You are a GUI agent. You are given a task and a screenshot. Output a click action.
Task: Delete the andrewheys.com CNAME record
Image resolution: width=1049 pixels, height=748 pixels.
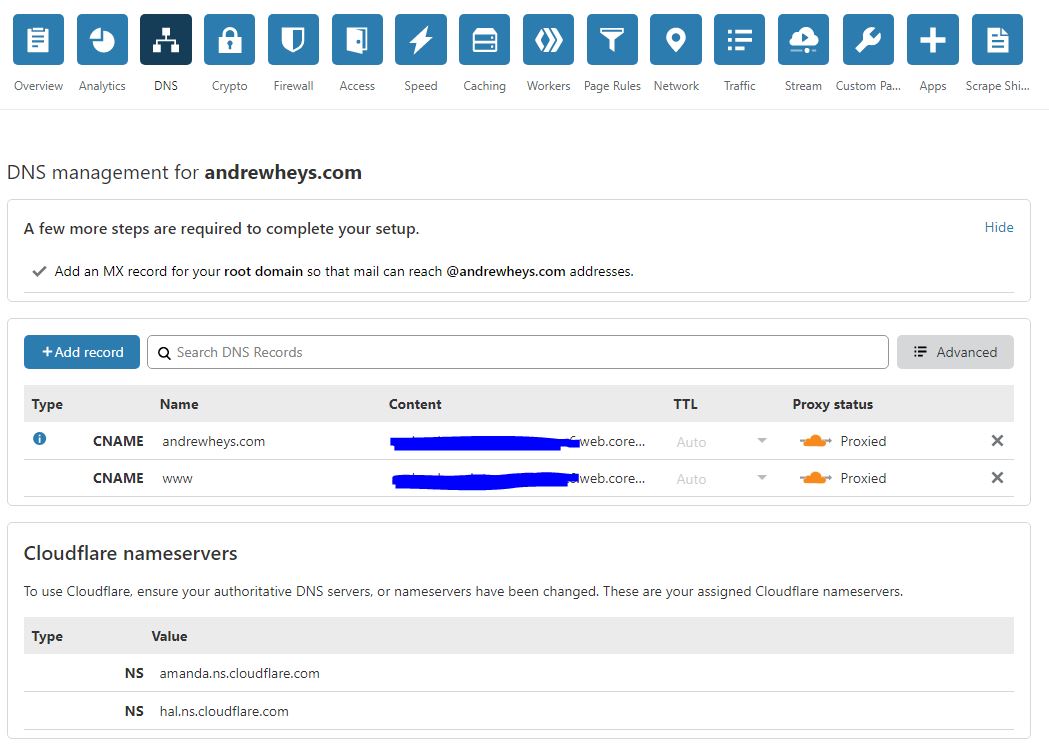tap(997, 440)
